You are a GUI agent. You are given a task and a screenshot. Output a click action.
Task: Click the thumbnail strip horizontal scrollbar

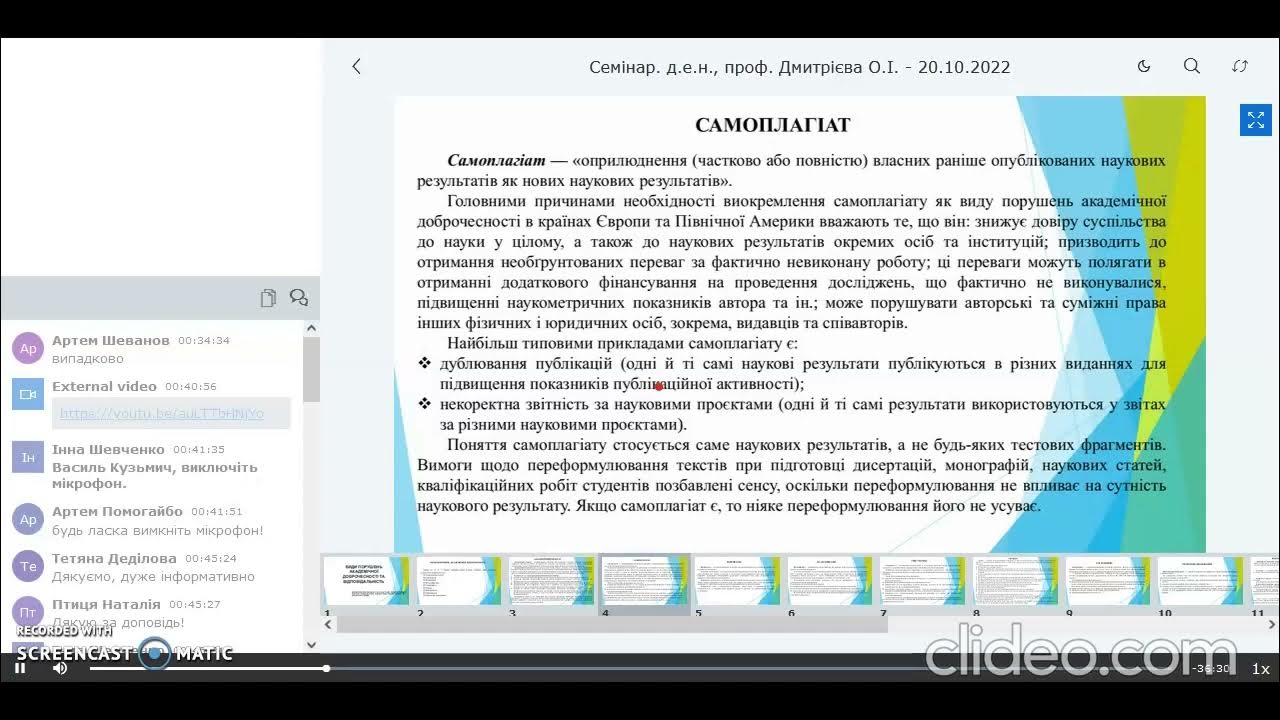[x=612, y=625]
